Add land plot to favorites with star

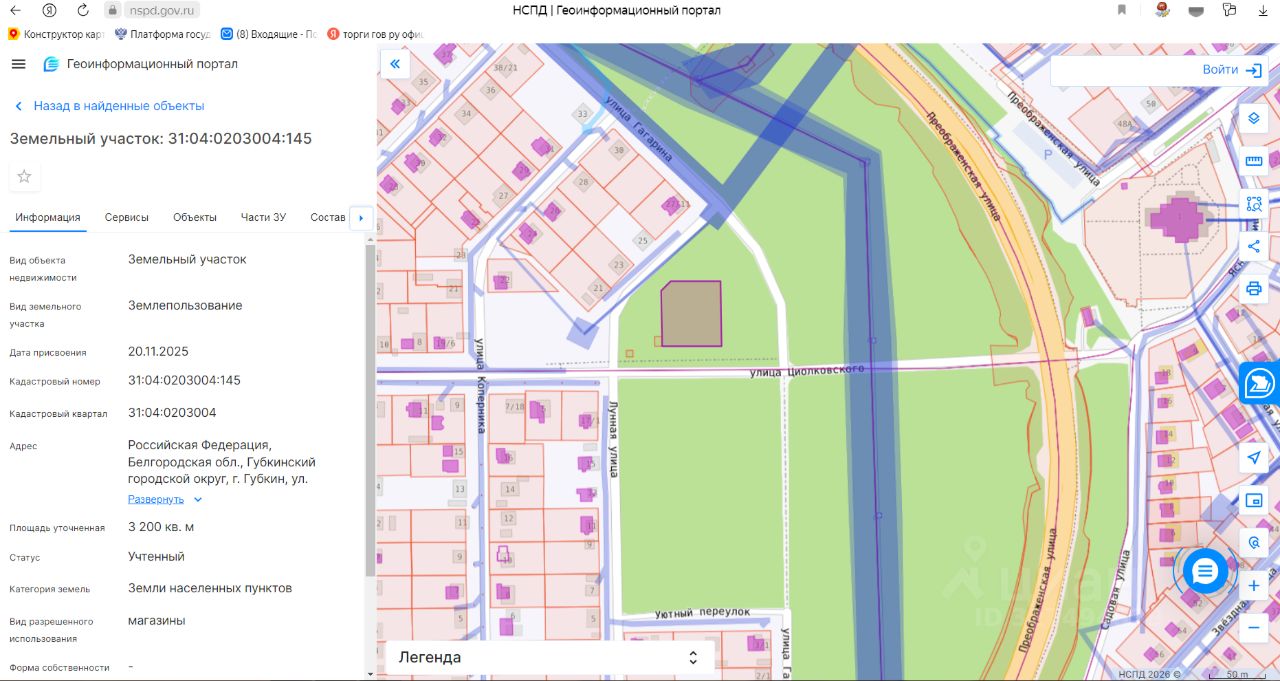(x=24, y=177)
